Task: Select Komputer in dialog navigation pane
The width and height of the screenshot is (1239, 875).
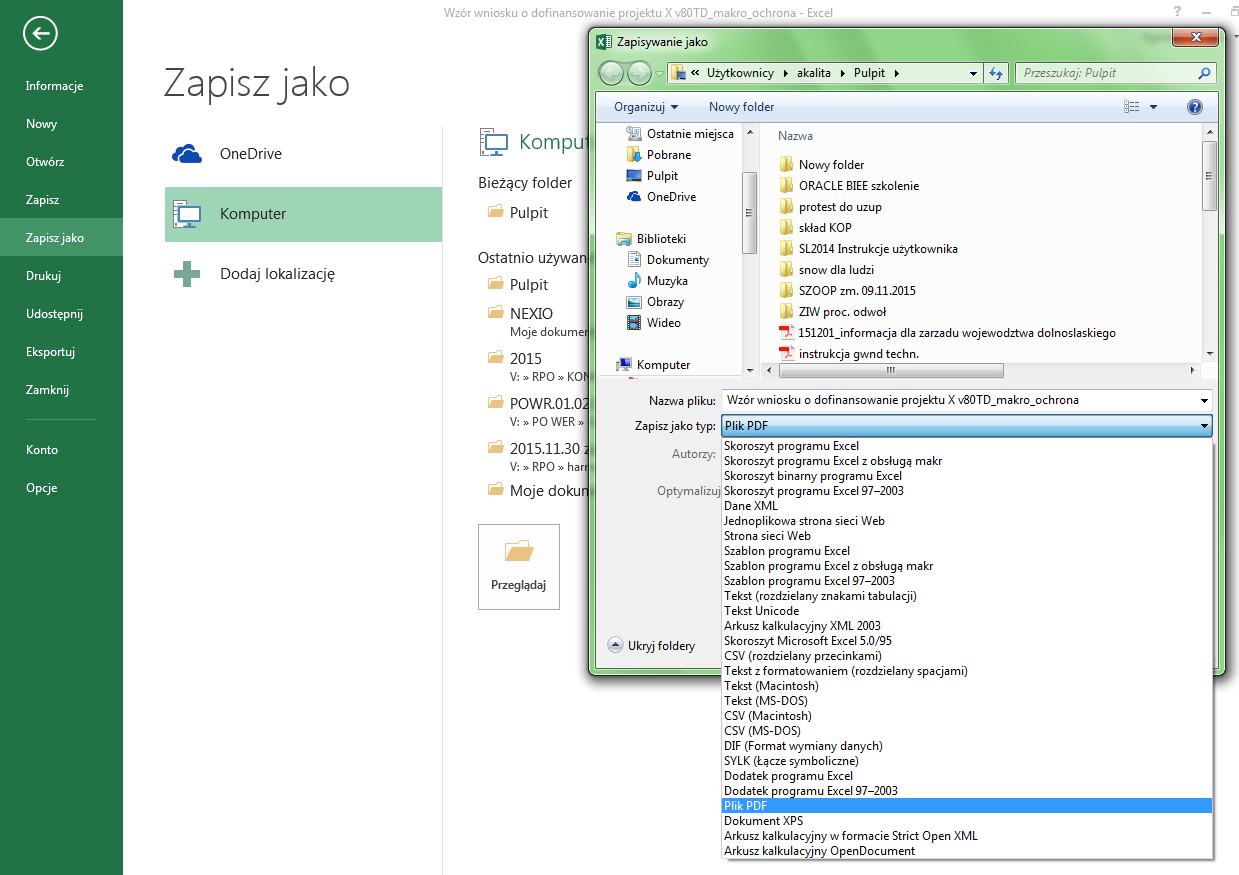Action: coord(653,365)
